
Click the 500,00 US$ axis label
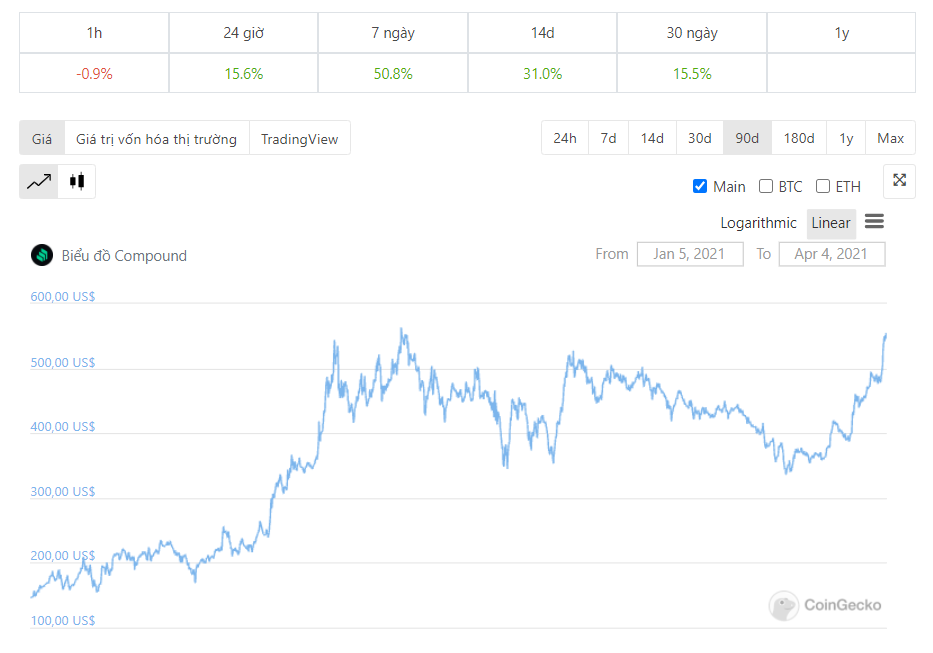point(62,363)
